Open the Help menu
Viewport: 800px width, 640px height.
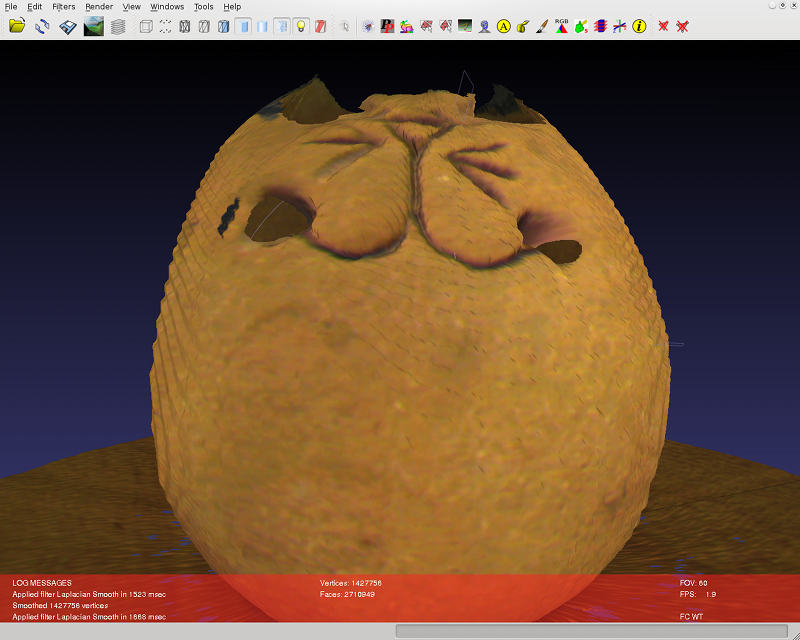pyautogui.click(x=232, y=7)
